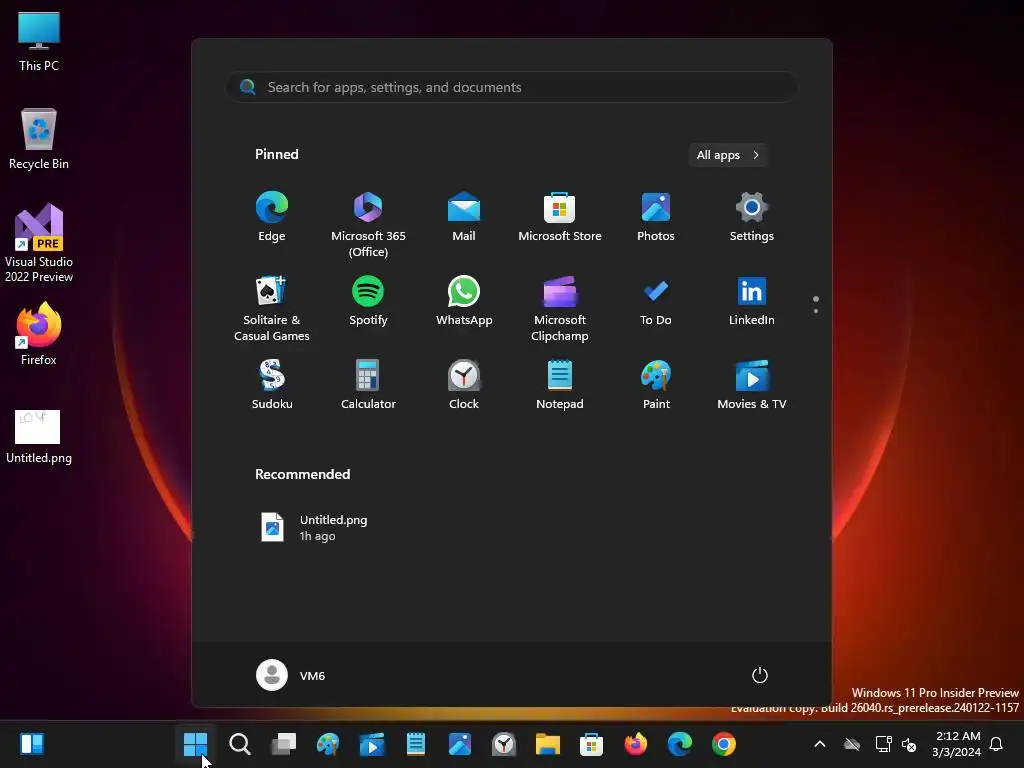This screenshot has width=1024, height=768.
Task: Launch Microsoft 365 (Office) pinned app
Action: point(368,225)
